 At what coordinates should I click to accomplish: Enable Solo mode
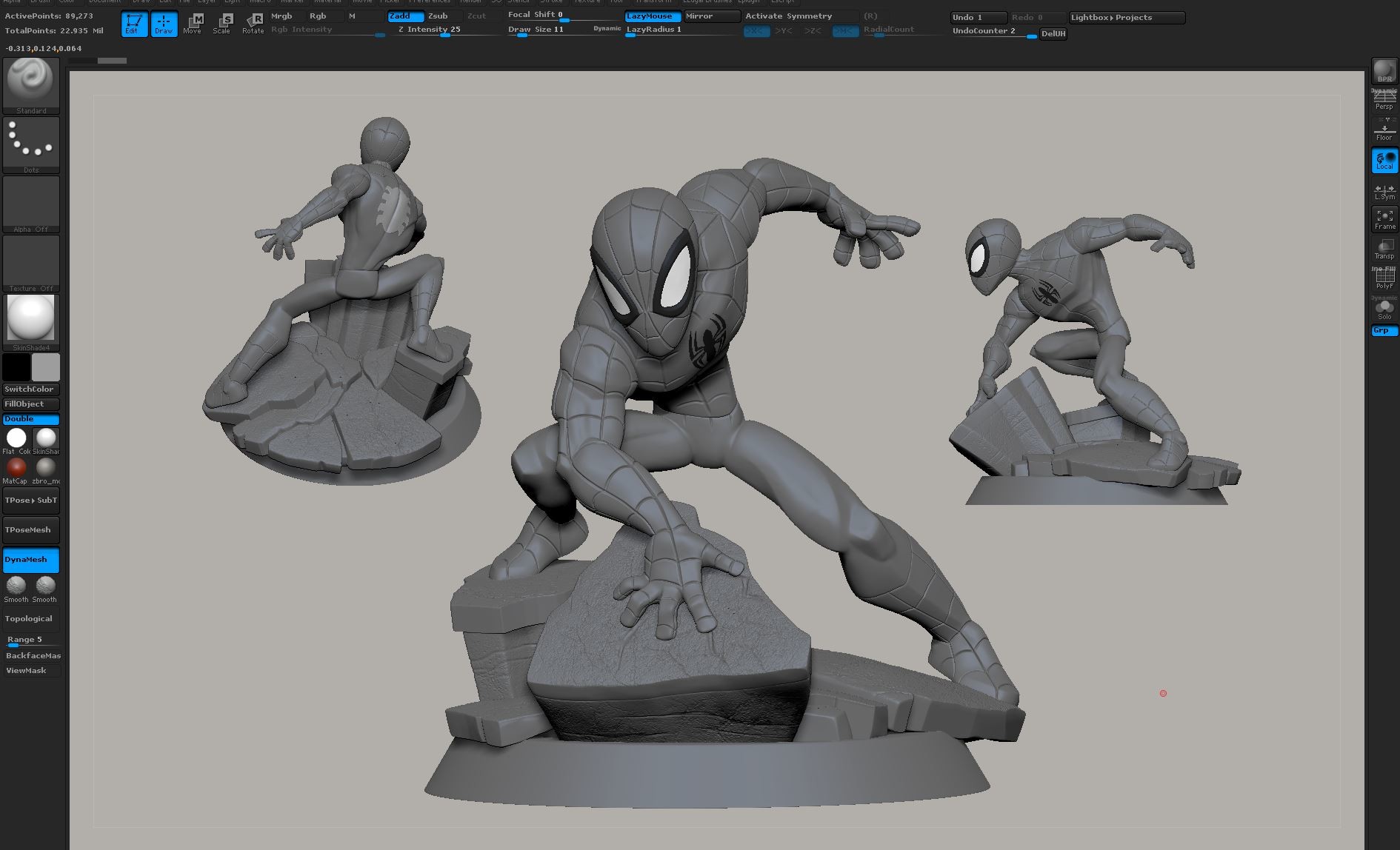coord(1384,309)
